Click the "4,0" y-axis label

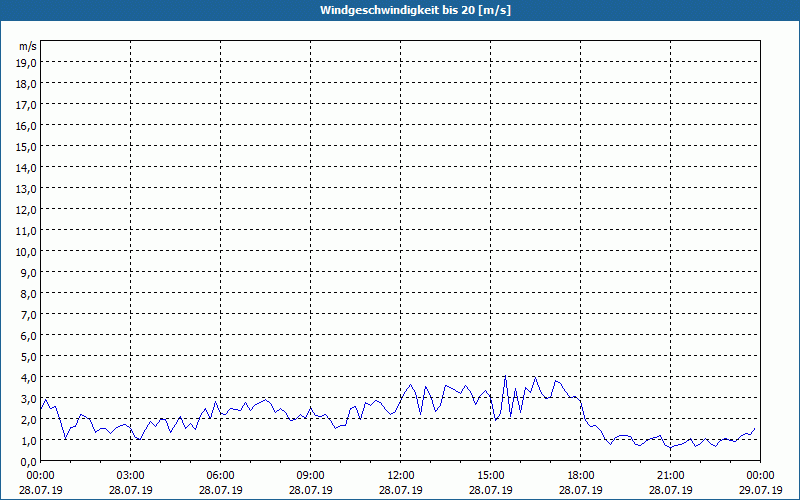tap(29, 378)
